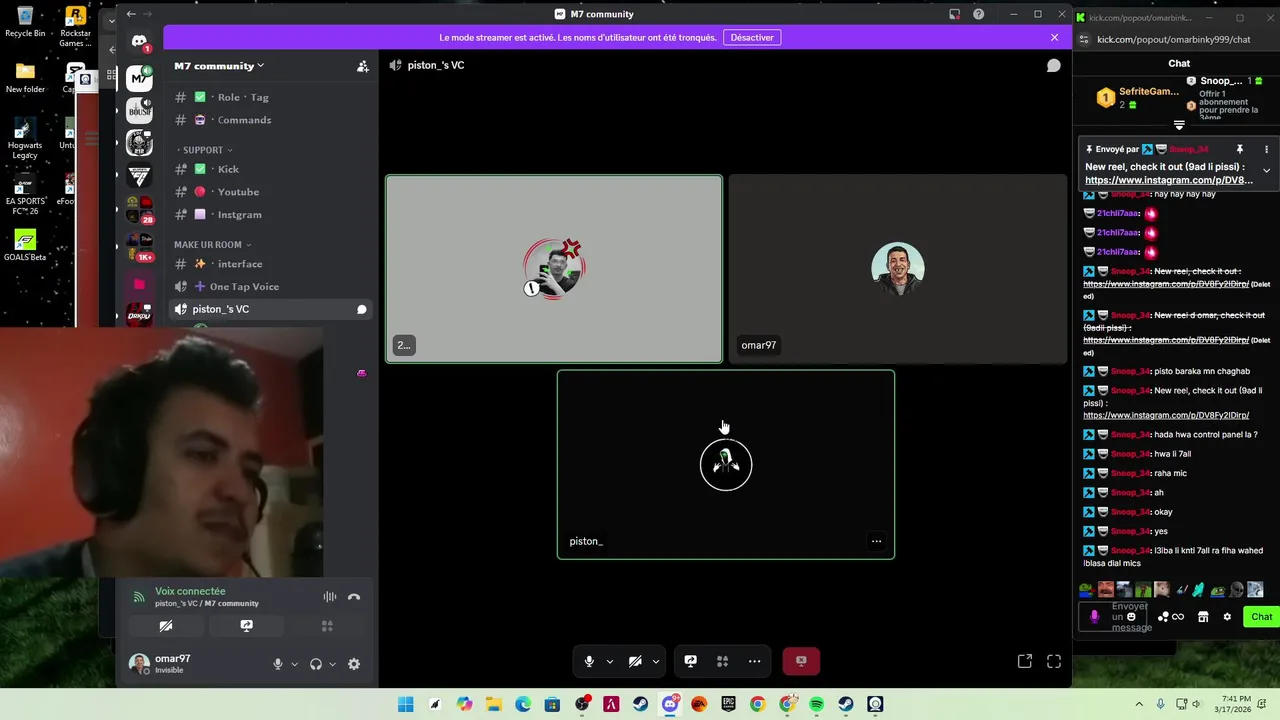Open emoji picker in Kick message box
This screenshot has height=720, width=1280.
(x=1131, y=617)
